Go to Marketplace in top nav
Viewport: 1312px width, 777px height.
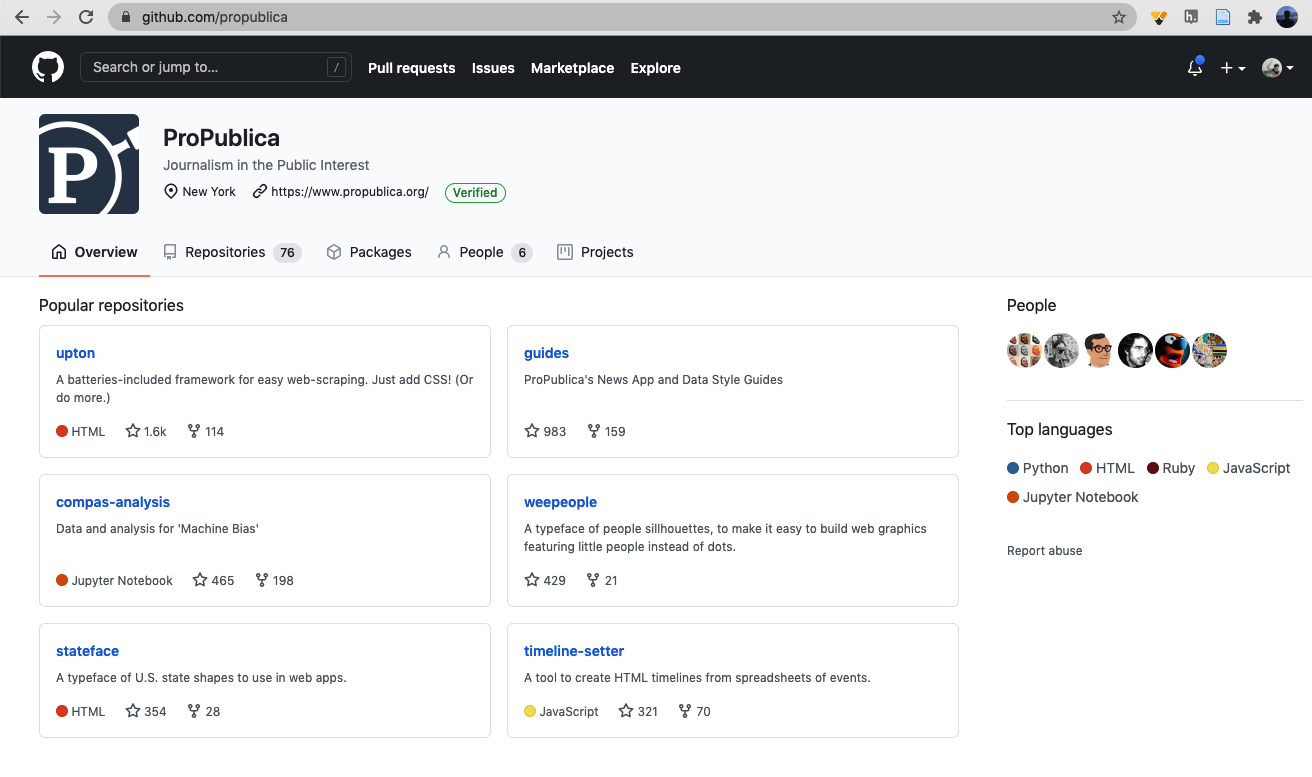click(x=572, y=68)
